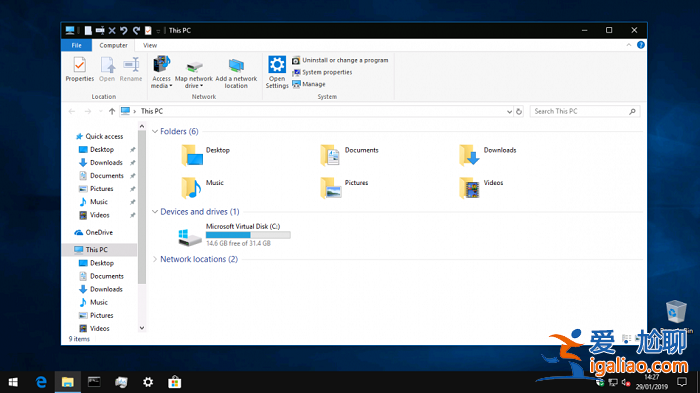700x393 pixels.
Task: Select Add a network location
Action: point(236,74)
